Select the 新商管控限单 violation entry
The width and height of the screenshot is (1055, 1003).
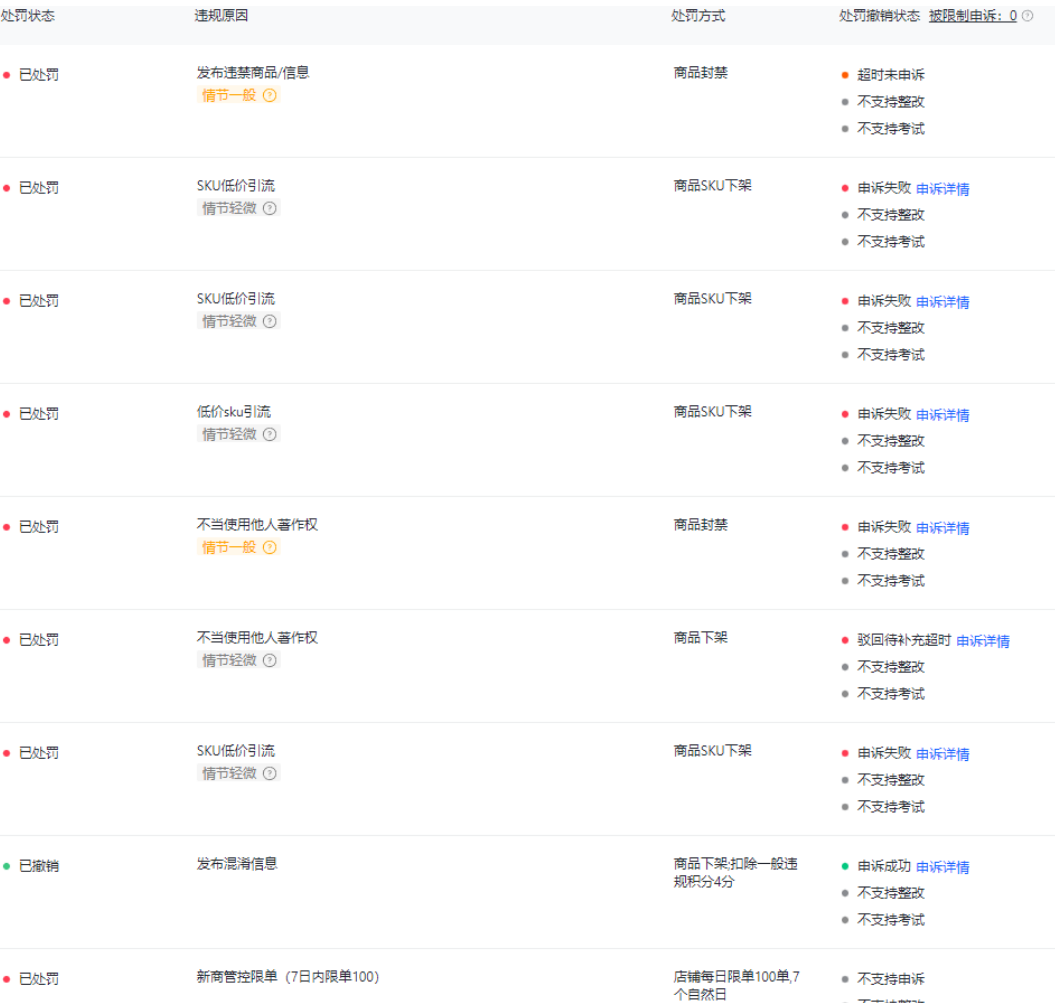(x=287, y=977)
